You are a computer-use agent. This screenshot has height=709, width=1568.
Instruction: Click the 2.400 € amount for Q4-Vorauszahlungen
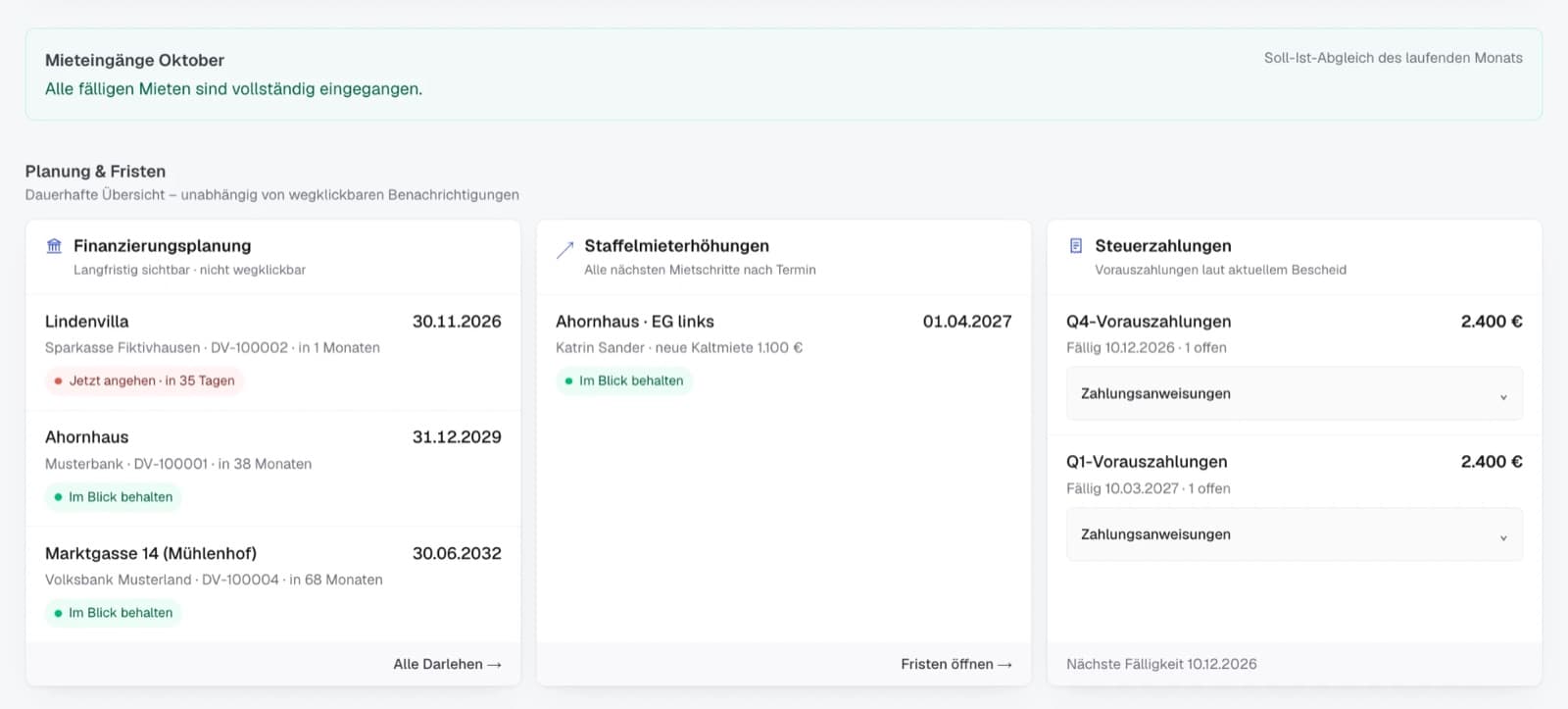(x=1492, y=322)
